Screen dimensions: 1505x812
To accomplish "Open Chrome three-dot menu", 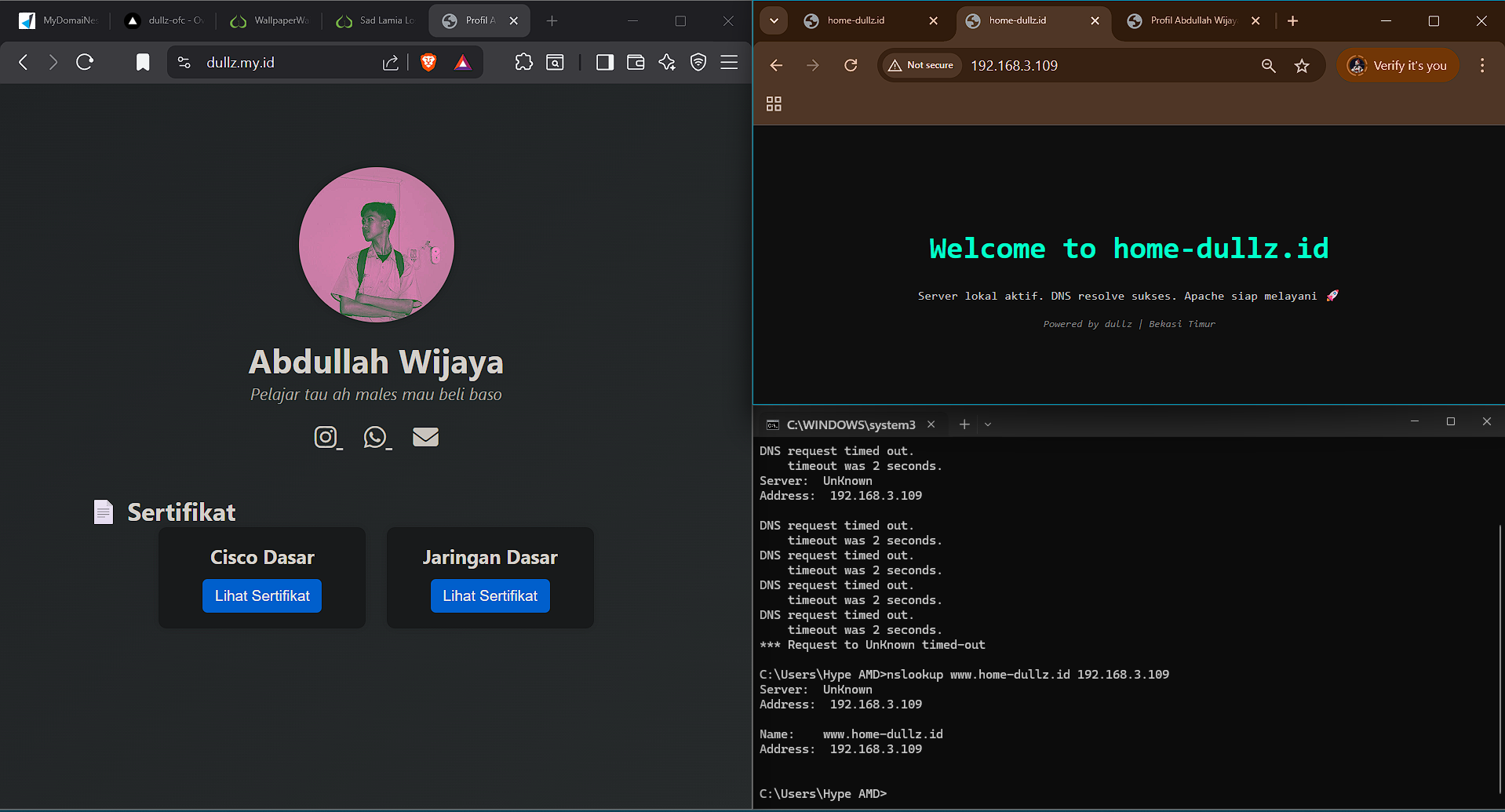I will [x=1481, y=66].
